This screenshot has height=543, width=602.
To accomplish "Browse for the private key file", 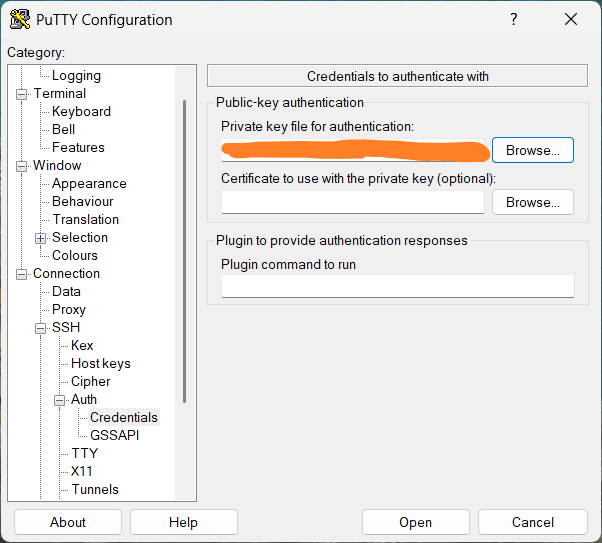I will click(x=533, y=150).
